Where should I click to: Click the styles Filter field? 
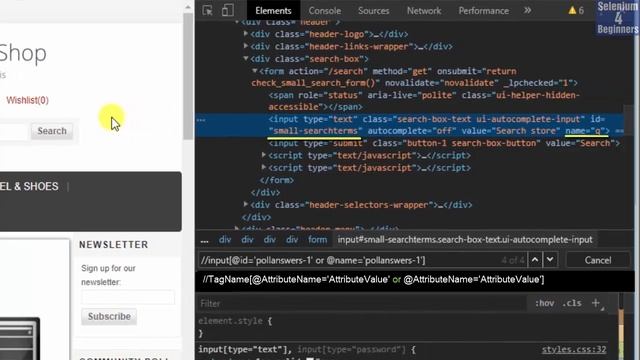click(362, 303)
